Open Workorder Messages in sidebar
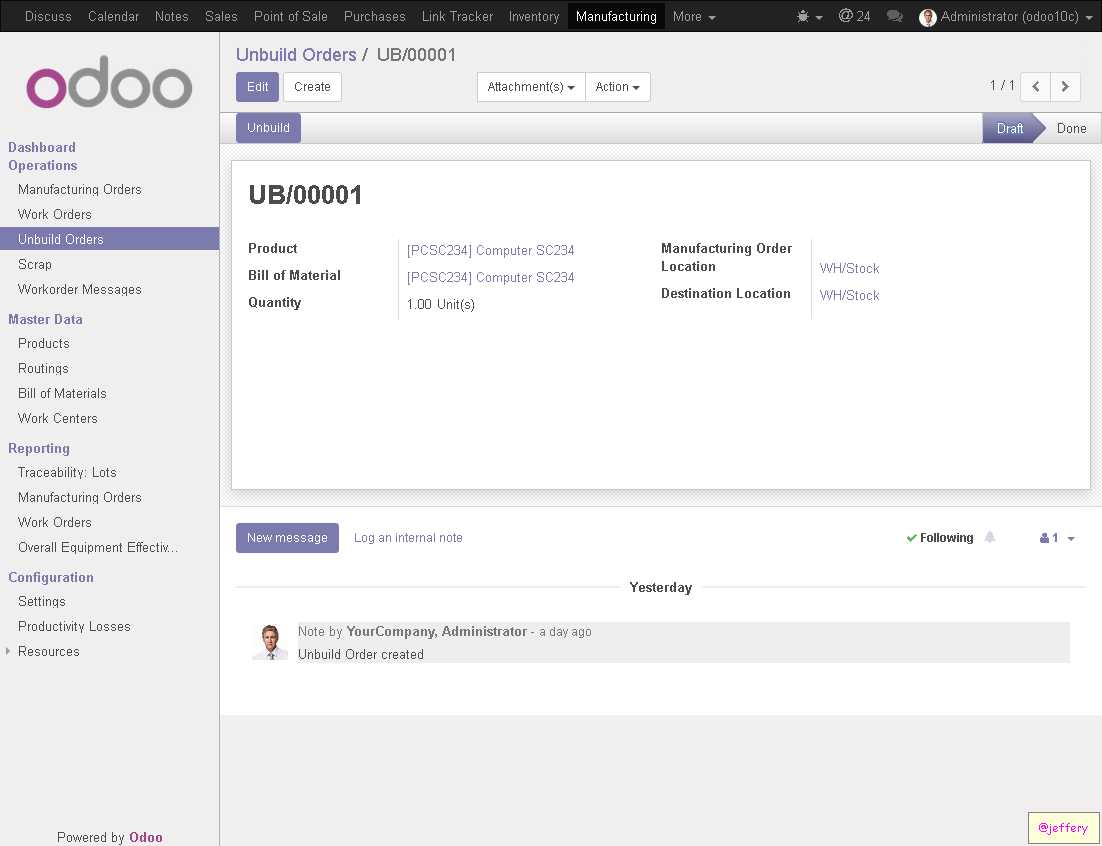1102x846 pixels. pyautogui.click(x=80, y=289)
